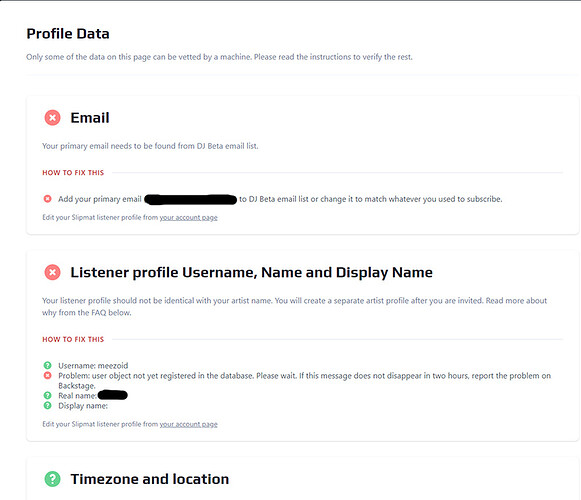581x500 pixels.
Task: Click the red error icon beside Listener profile heading
Action: click(53, 272)
